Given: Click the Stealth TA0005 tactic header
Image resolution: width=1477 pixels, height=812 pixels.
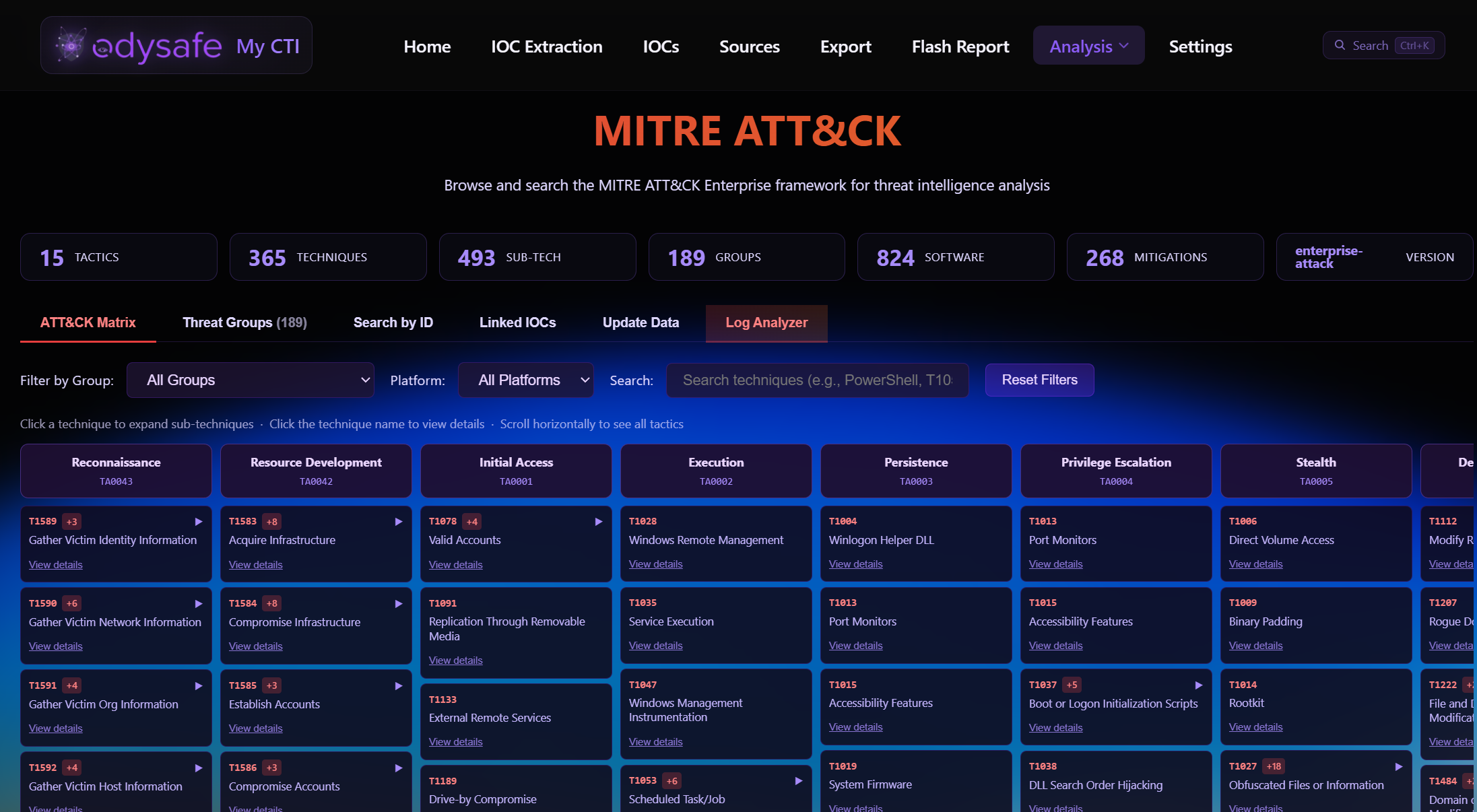Looking at the screenshot, I should coord(1316,471).
